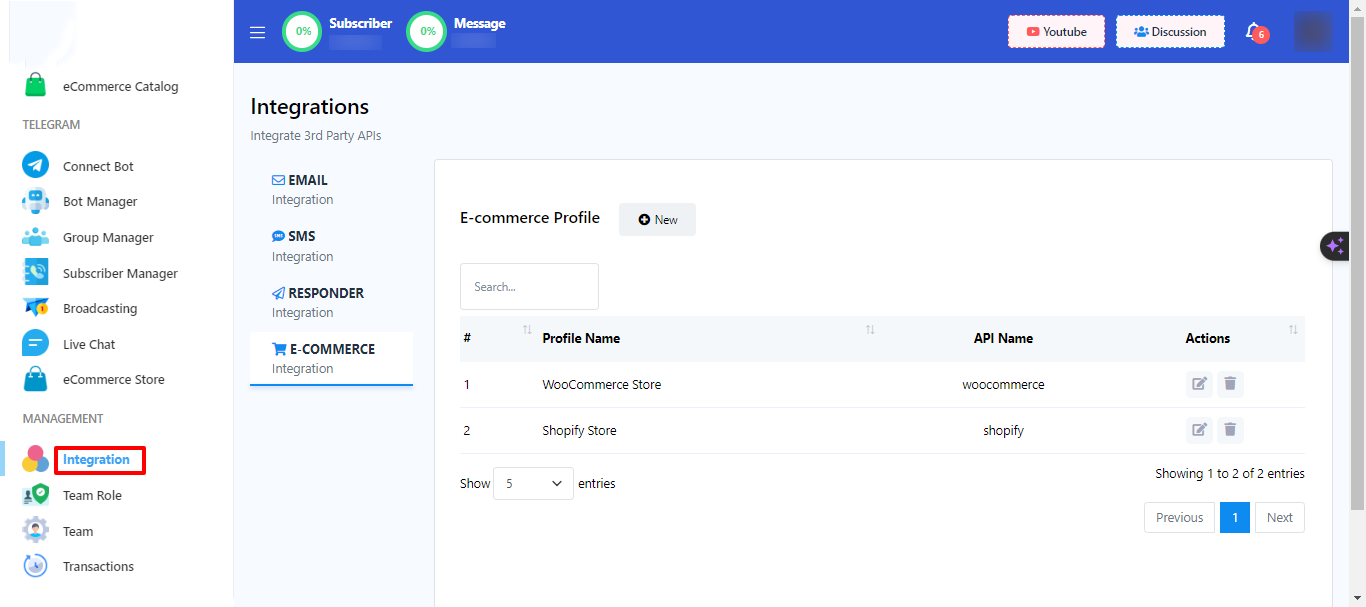The image size is (1366, 607).
Task: Click delete trash icon for WooCommerce Store
Action: [1230, 384]
